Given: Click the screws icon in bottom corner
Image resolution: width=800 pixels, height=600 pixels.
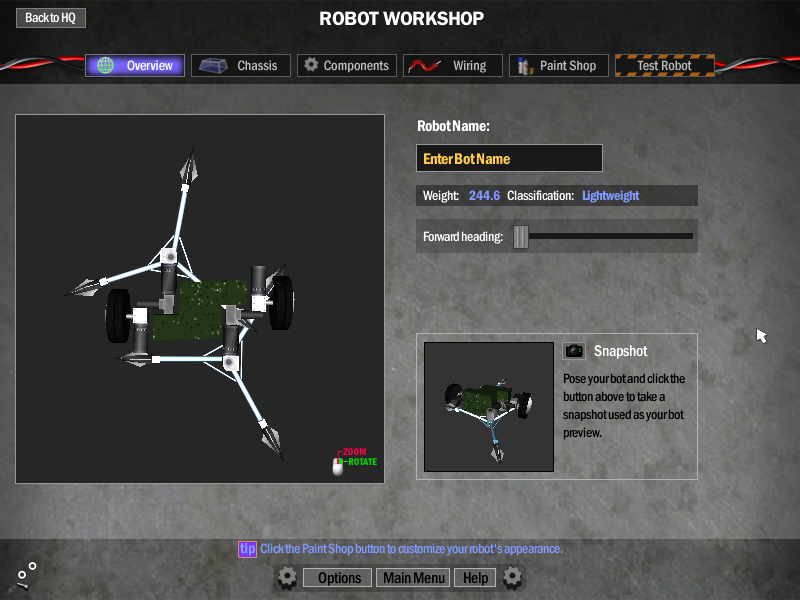Looking at the screenshot, I should coord(26,576).
